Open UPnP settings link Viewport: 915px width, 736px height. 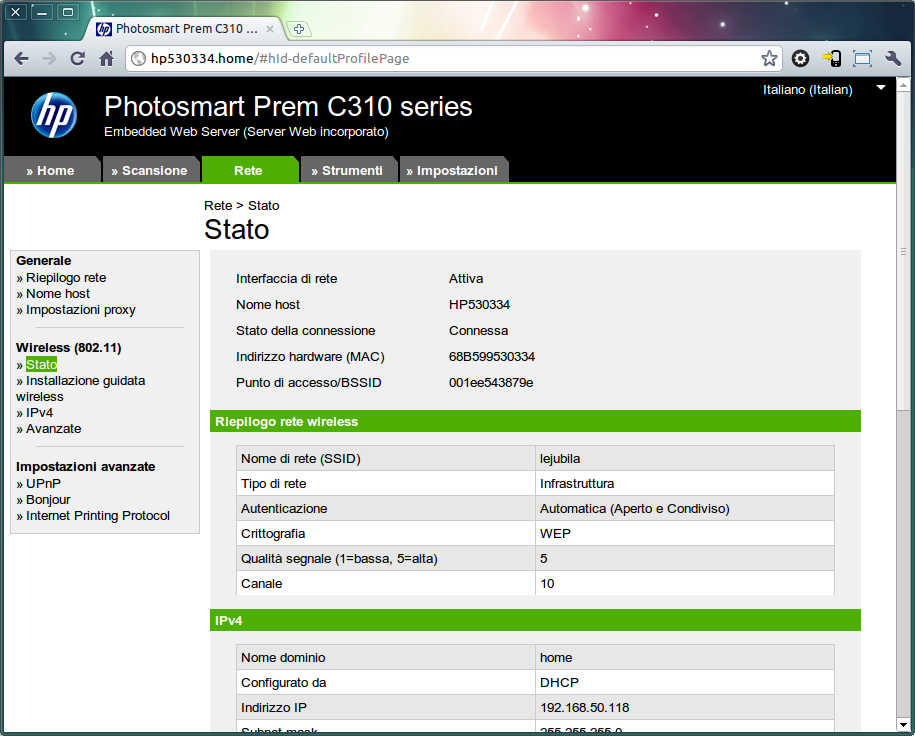click(x=43, y=484)
